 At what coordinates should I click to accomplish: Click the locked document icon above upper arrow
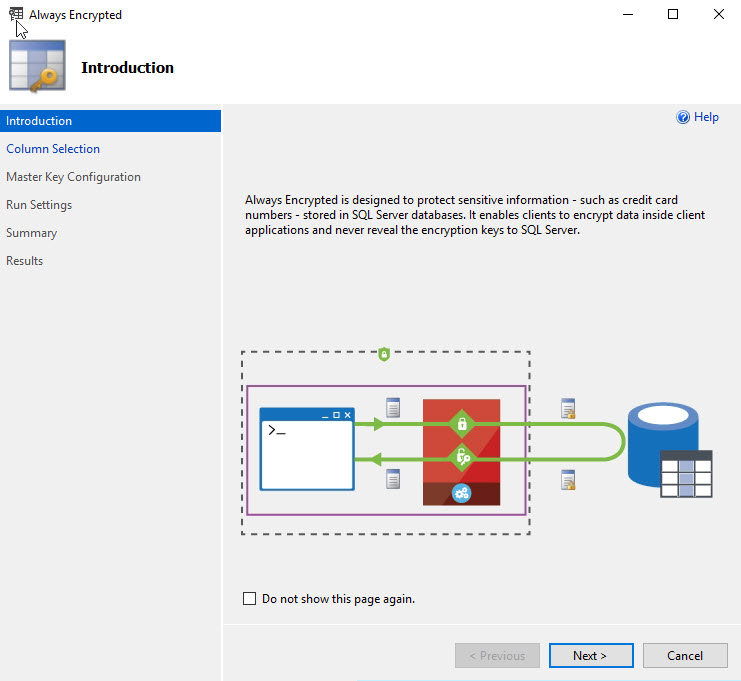coord(568,408)
